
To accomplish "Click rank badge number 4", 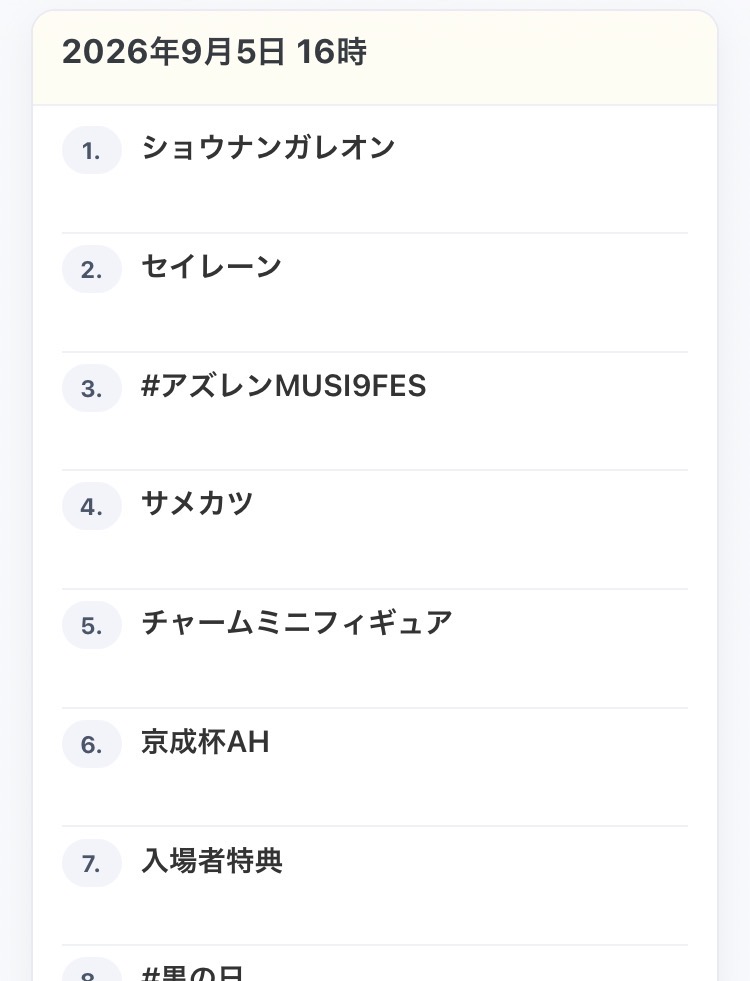I will pyautogui.click(x=91, y=506).
